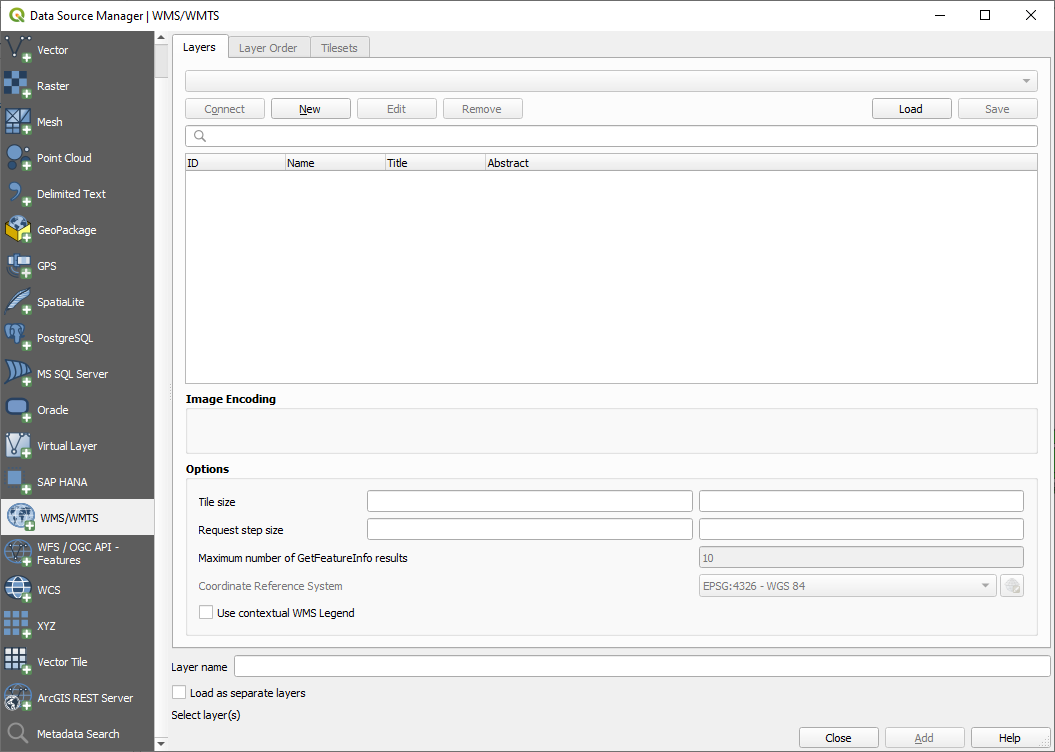1055x752 pixels.
Task: Open the CRS selector globe icon
Action: tap(1011, 585)
